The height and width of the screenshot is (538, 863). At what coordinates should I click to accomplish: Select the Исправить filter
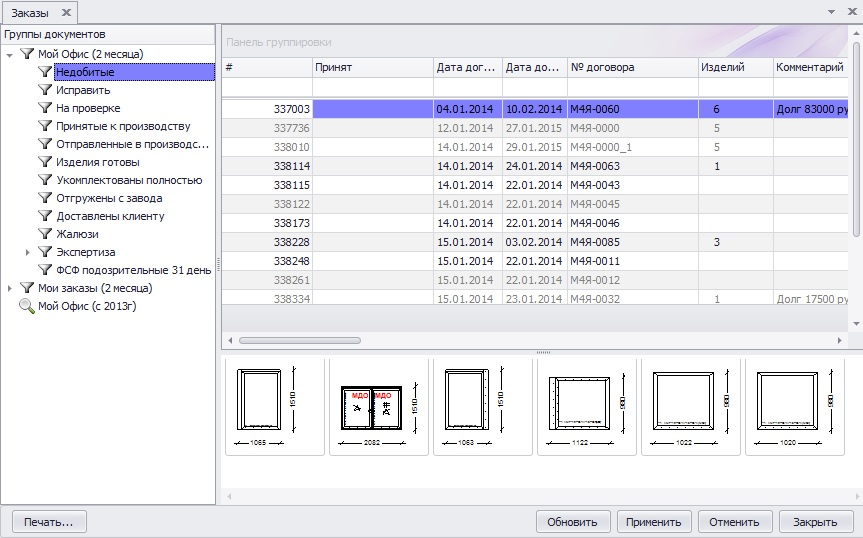(83, 90)
